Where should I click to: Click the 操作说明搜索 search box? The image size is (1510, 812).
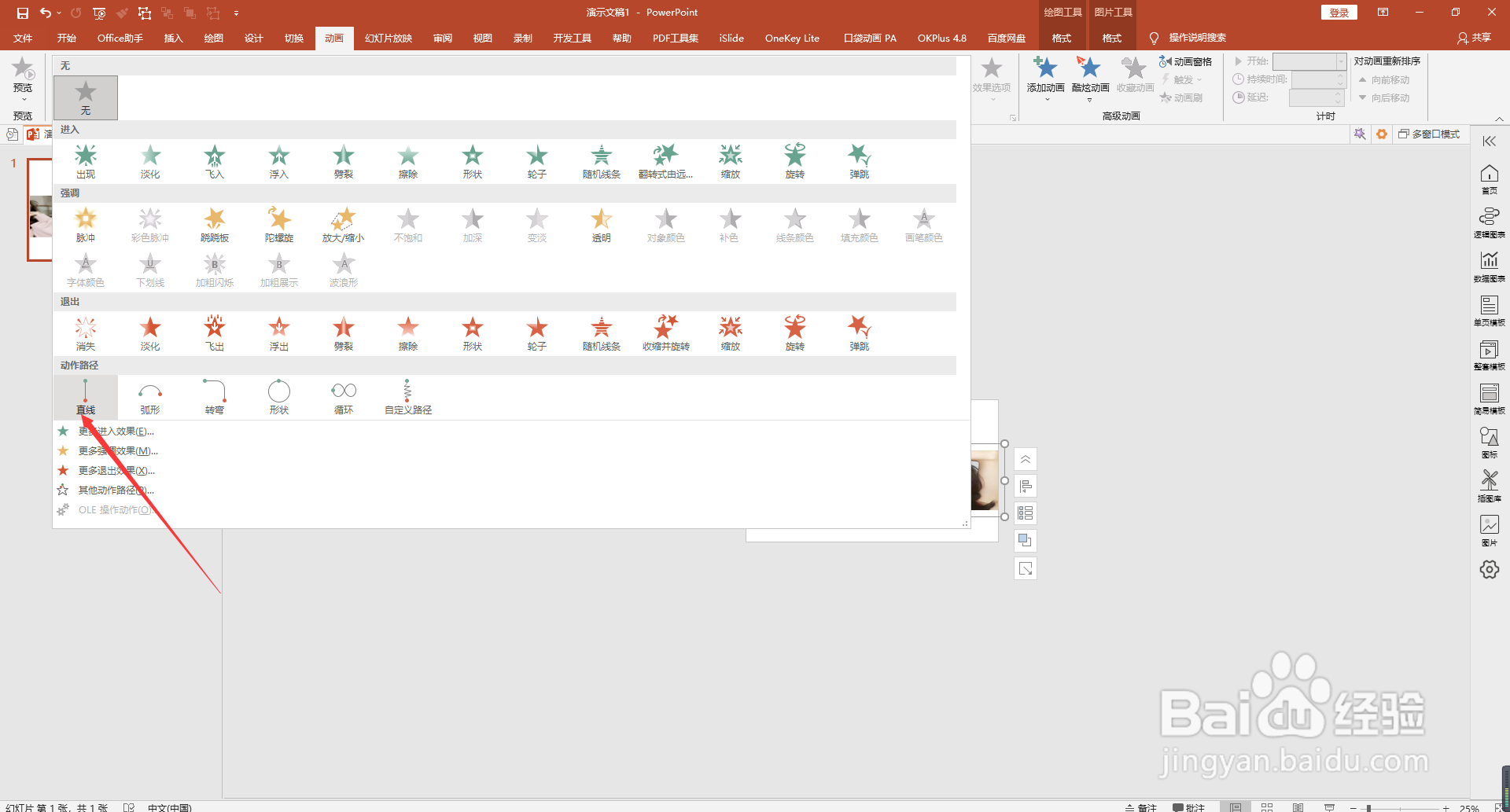click(x=1197, y=38)
